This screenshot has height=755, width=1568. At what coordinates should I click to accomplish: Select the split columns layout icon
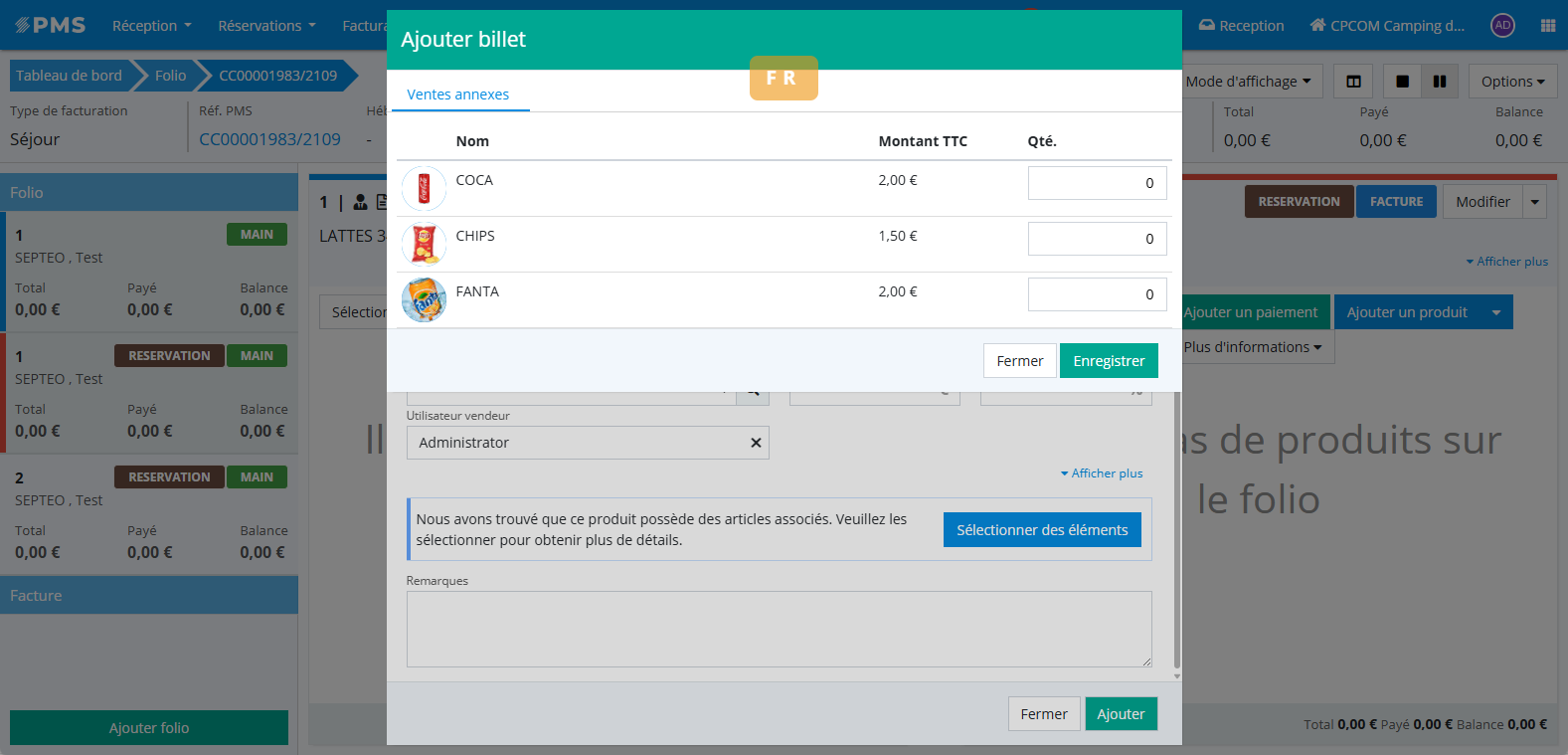pyautogui.click(x=1353, y=82)
